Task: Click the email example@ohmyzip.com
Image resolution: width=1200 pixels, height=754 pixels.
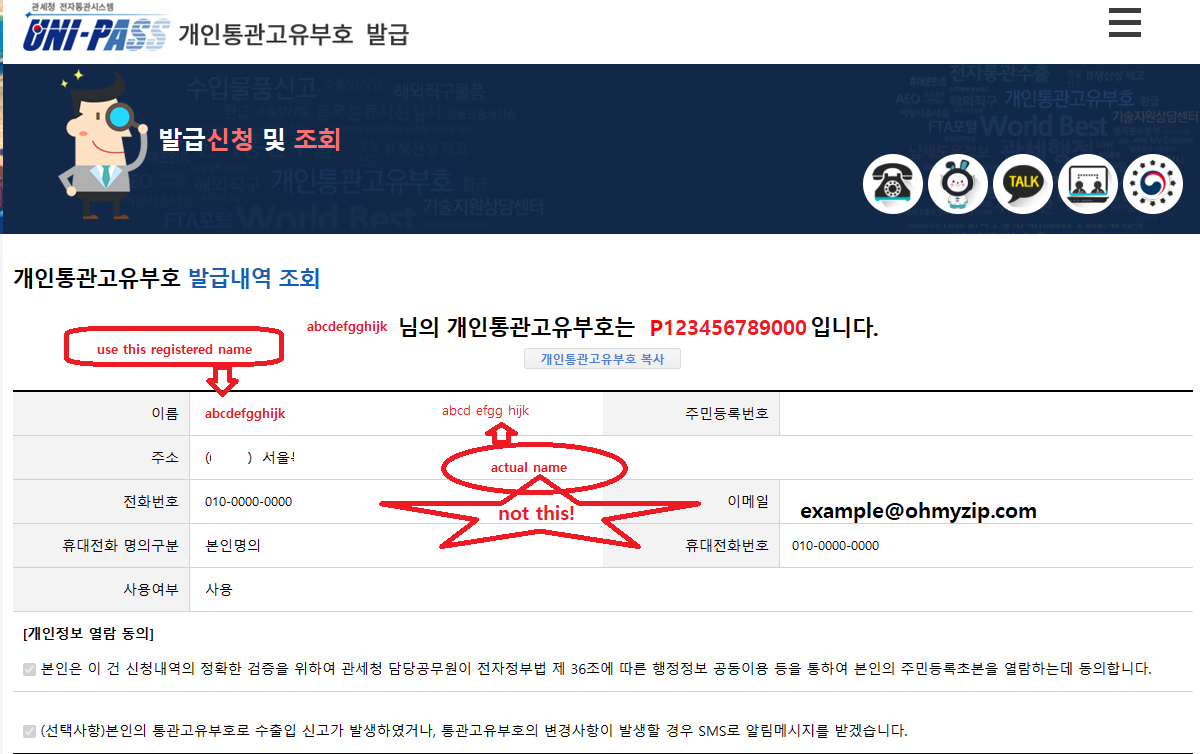Action: click(917, 511)
